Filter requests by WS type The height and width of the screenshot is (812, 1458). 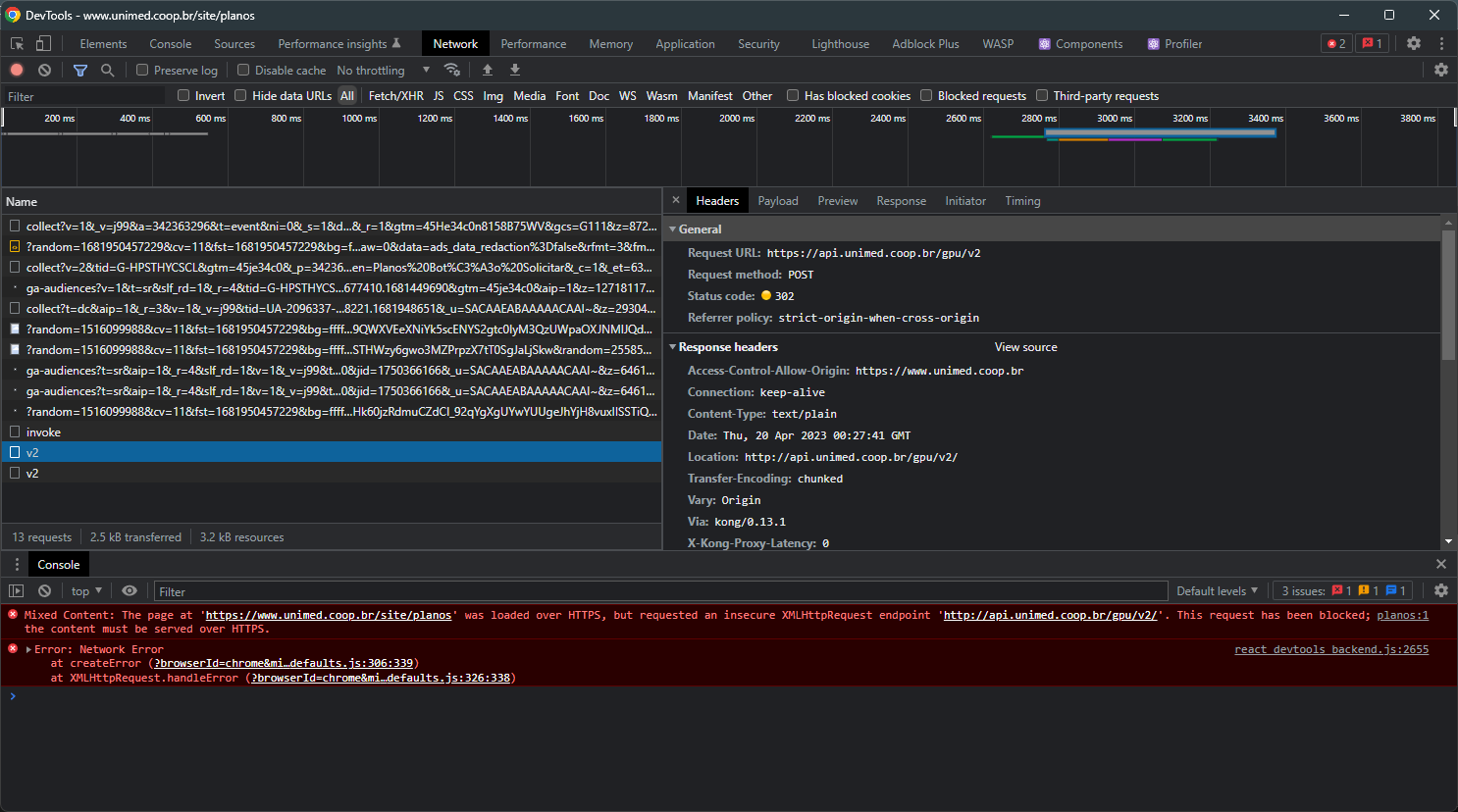(627, 95)
